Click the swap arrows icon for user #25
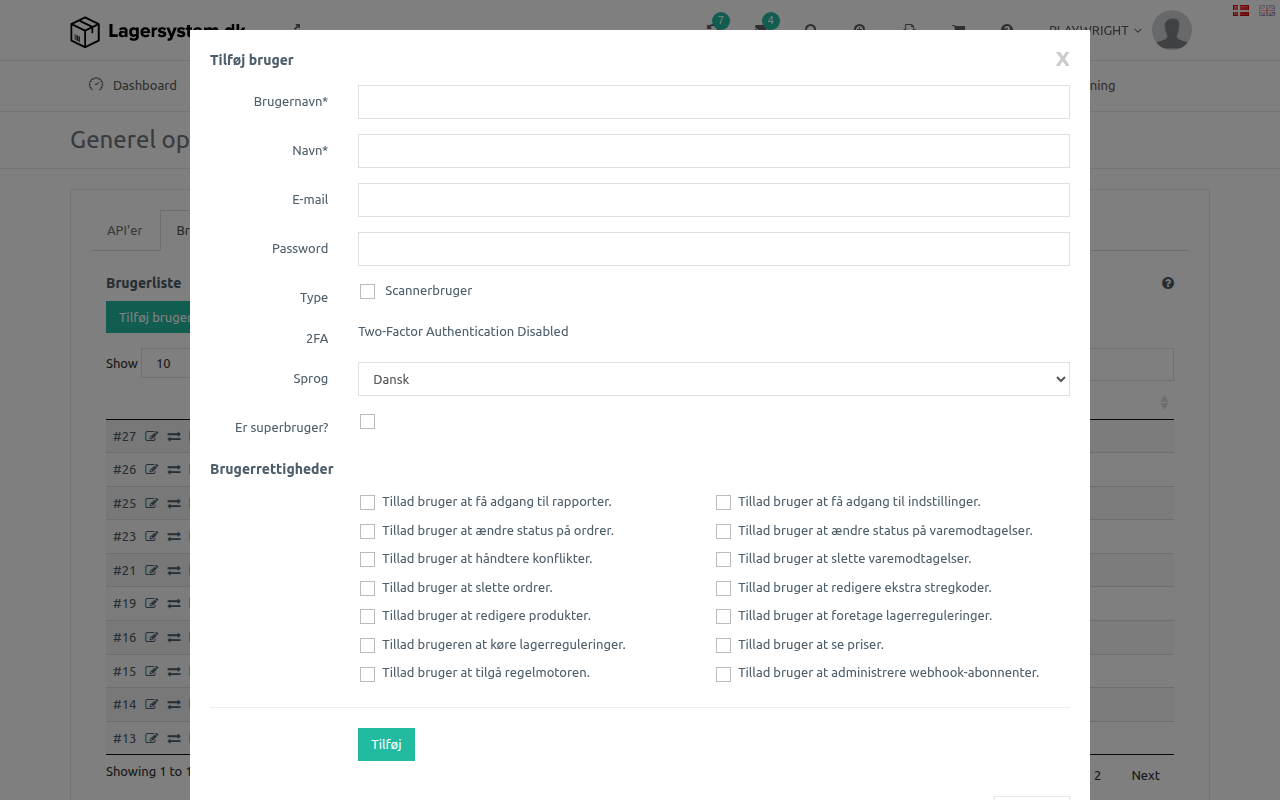1280x800 pixels. [174, 503]
